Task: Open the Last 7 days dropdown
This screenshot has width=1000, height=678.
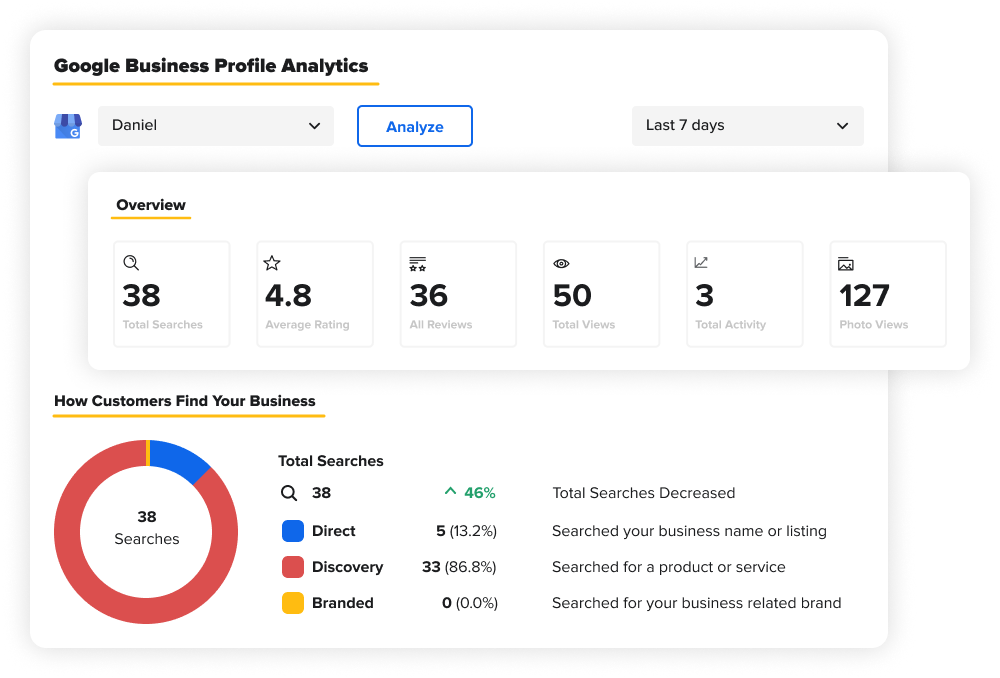Action: [x=747, y=126]
